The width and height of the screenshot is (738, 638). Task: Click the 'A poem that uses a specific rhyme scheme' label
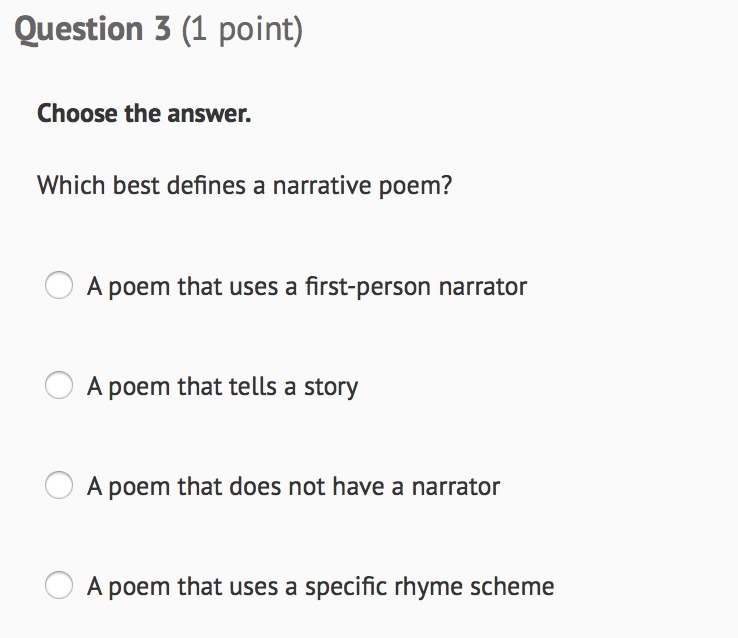[320, 585]
